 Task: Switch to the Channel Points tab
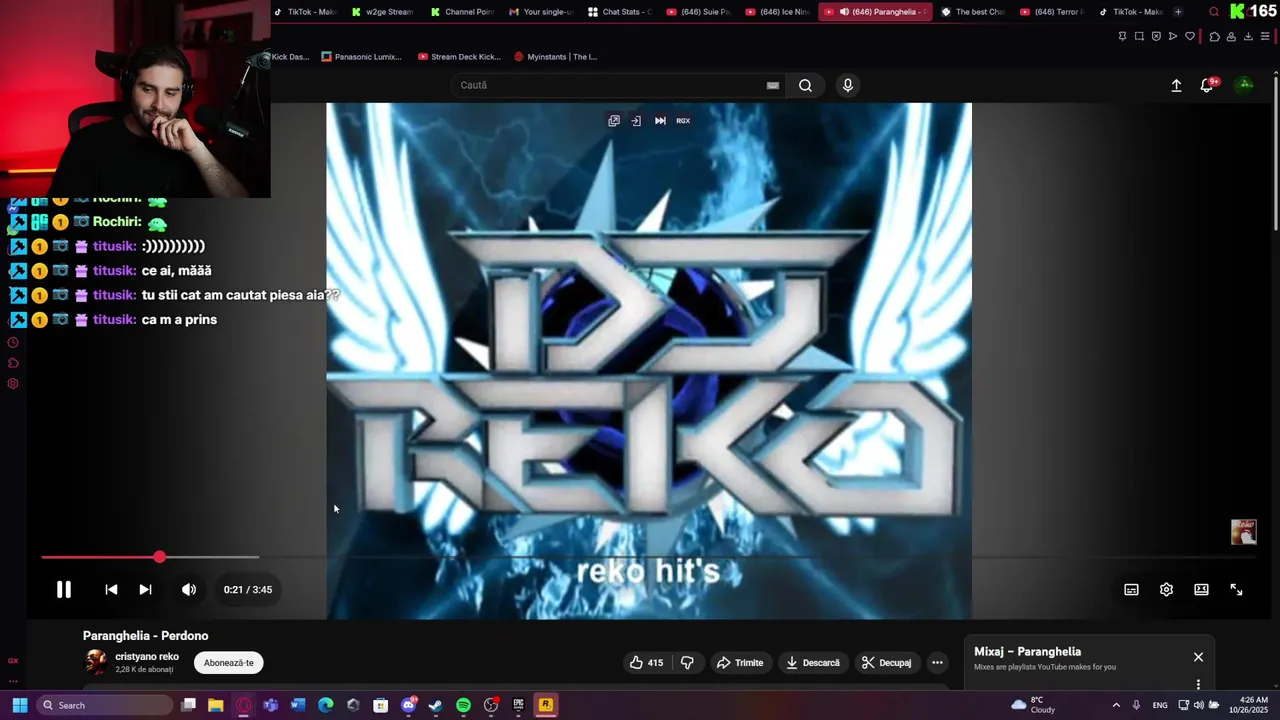click(462, 12)
